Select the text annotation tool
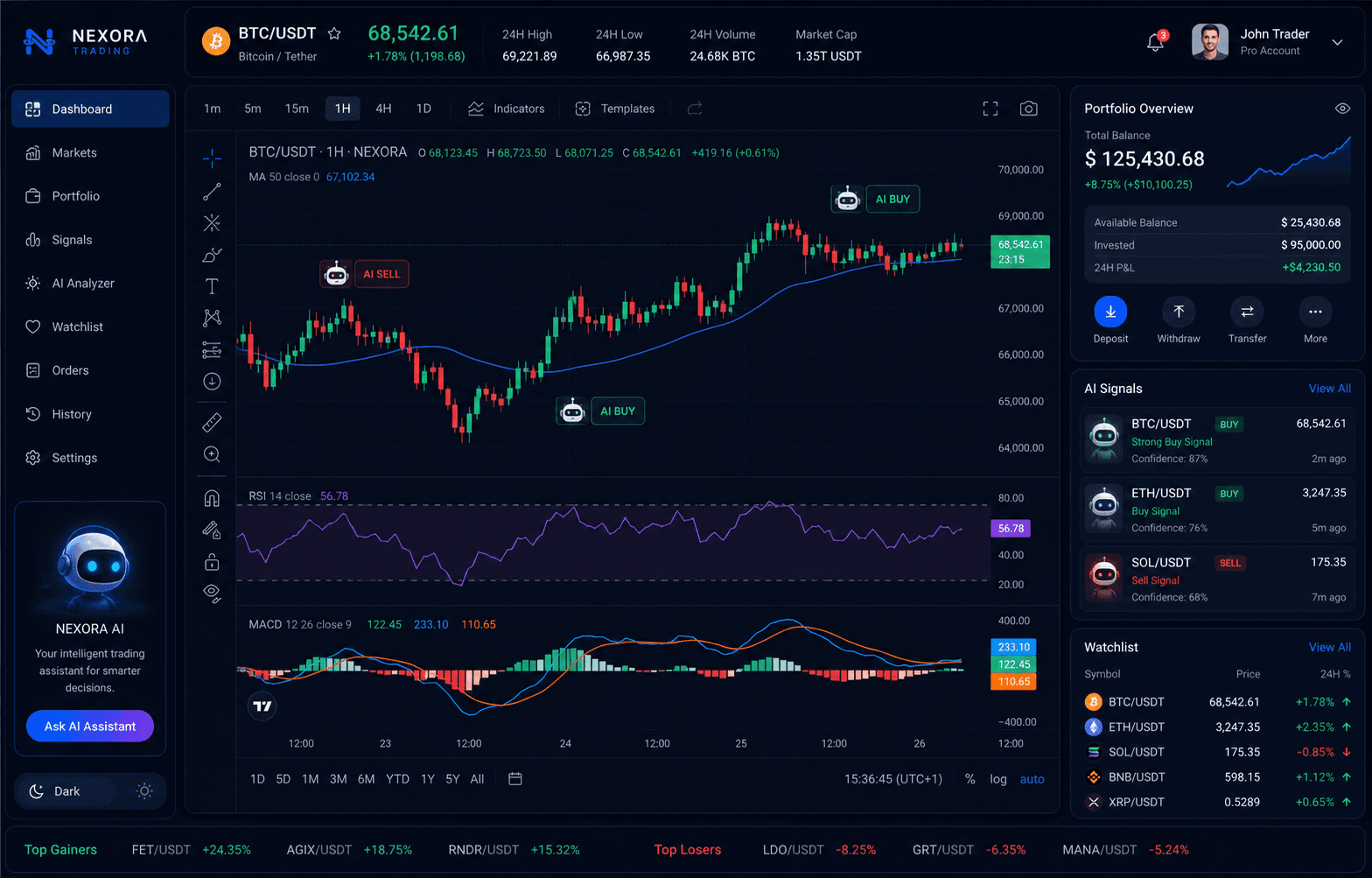 point(212,286)
